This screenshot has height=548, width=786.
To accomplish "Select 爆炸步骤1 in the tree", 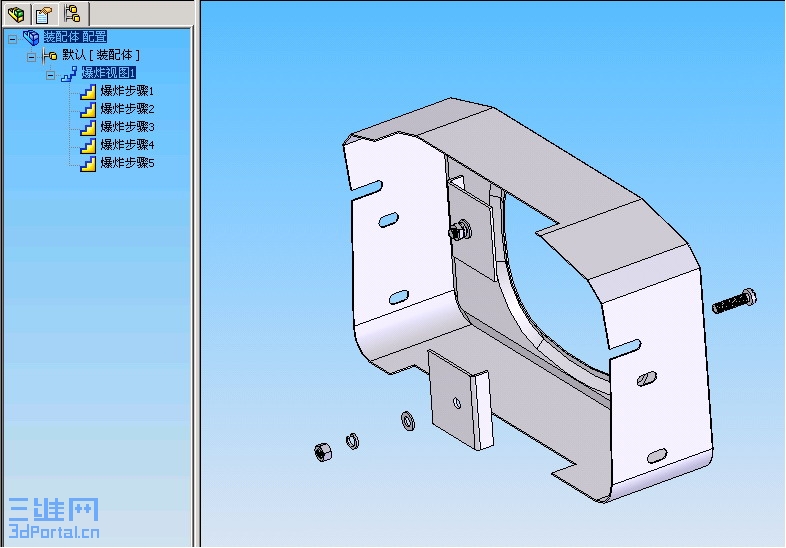I will coord(127,91).
